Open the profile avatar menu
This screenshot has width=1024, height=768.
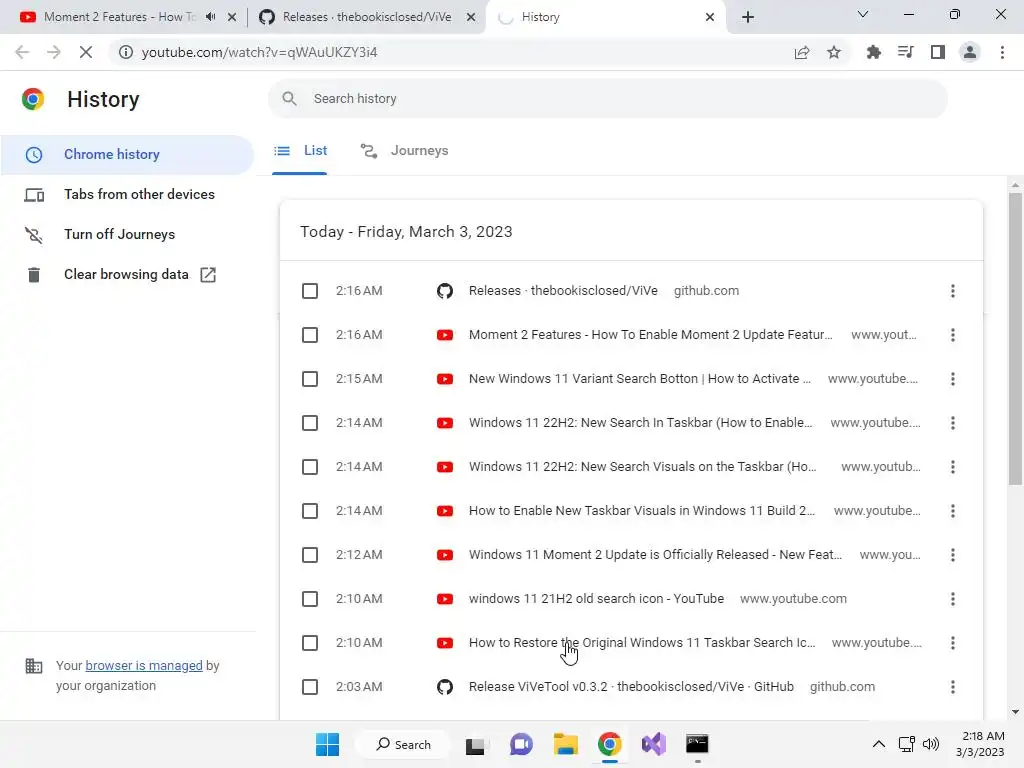[x=970, y=52]
